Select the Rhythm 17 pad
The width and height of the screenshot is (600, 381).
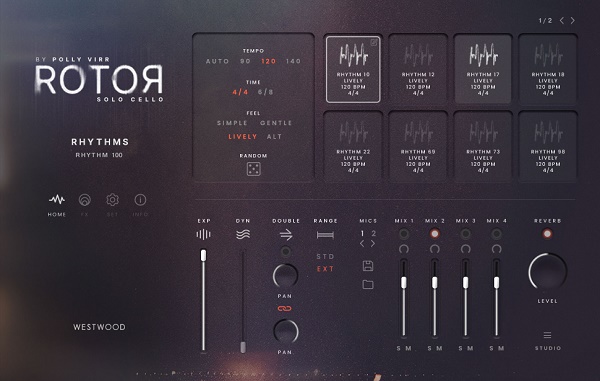click(x=483, y=69)
